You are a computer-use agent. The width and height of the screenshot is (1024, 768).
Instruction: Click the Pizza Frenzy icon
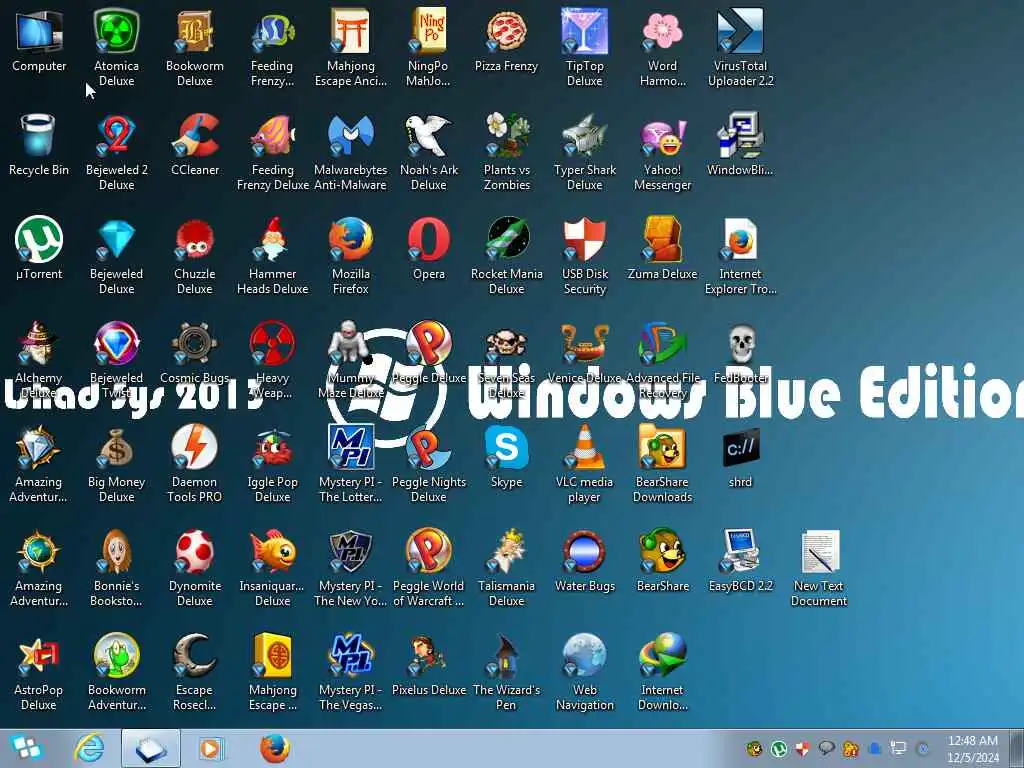[507, 40]
